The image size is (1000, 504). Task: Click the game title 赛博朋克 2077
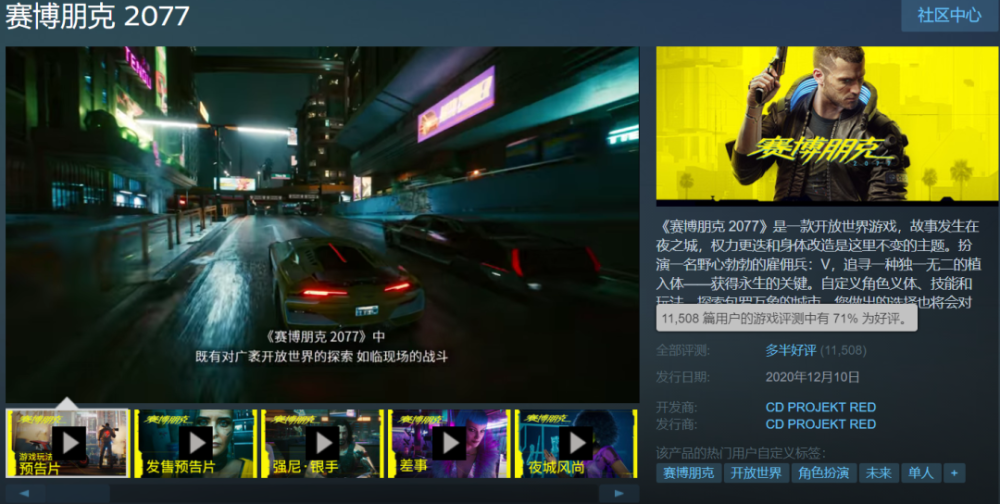pos(97,17)
